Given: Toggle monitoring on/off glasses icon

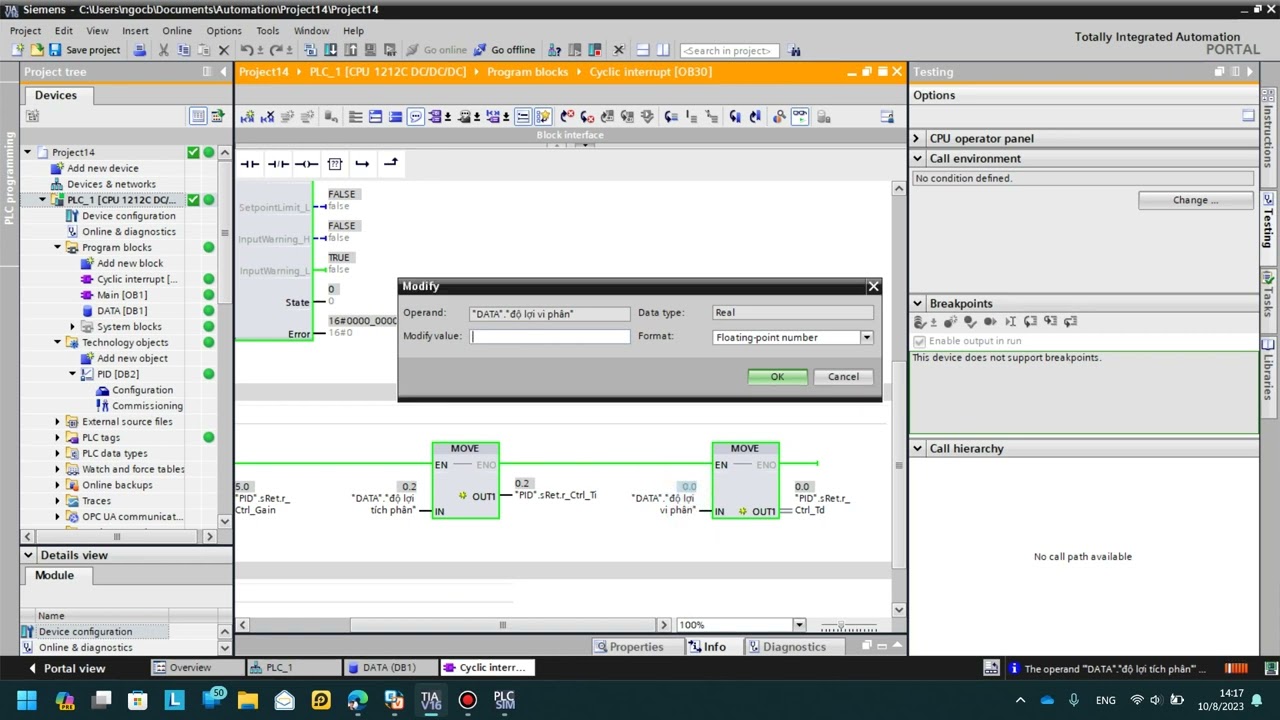Looking at the screenshot, I should point(799,117).
